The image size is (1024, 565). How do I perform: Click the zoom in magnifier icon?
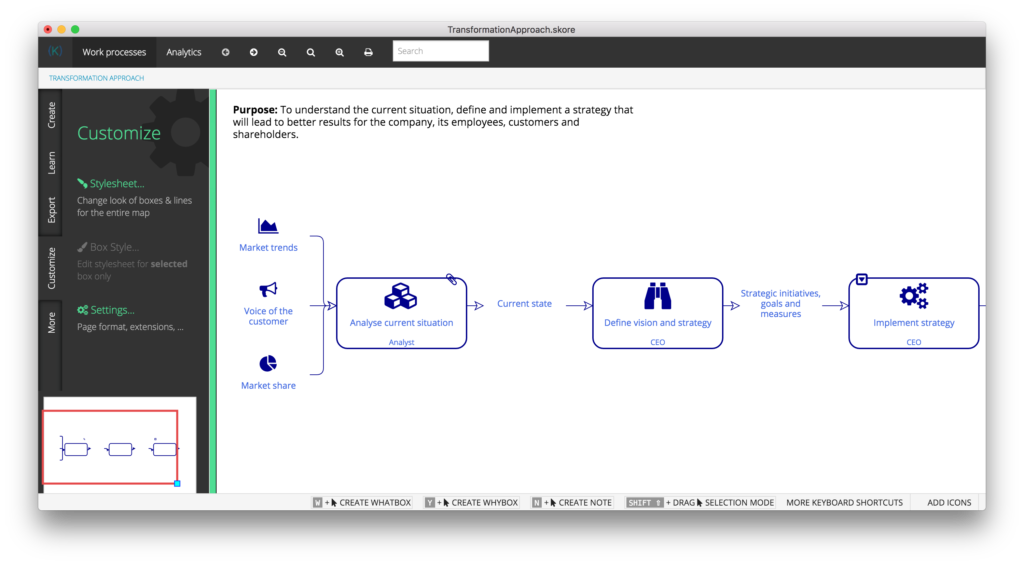pos(340,52)
